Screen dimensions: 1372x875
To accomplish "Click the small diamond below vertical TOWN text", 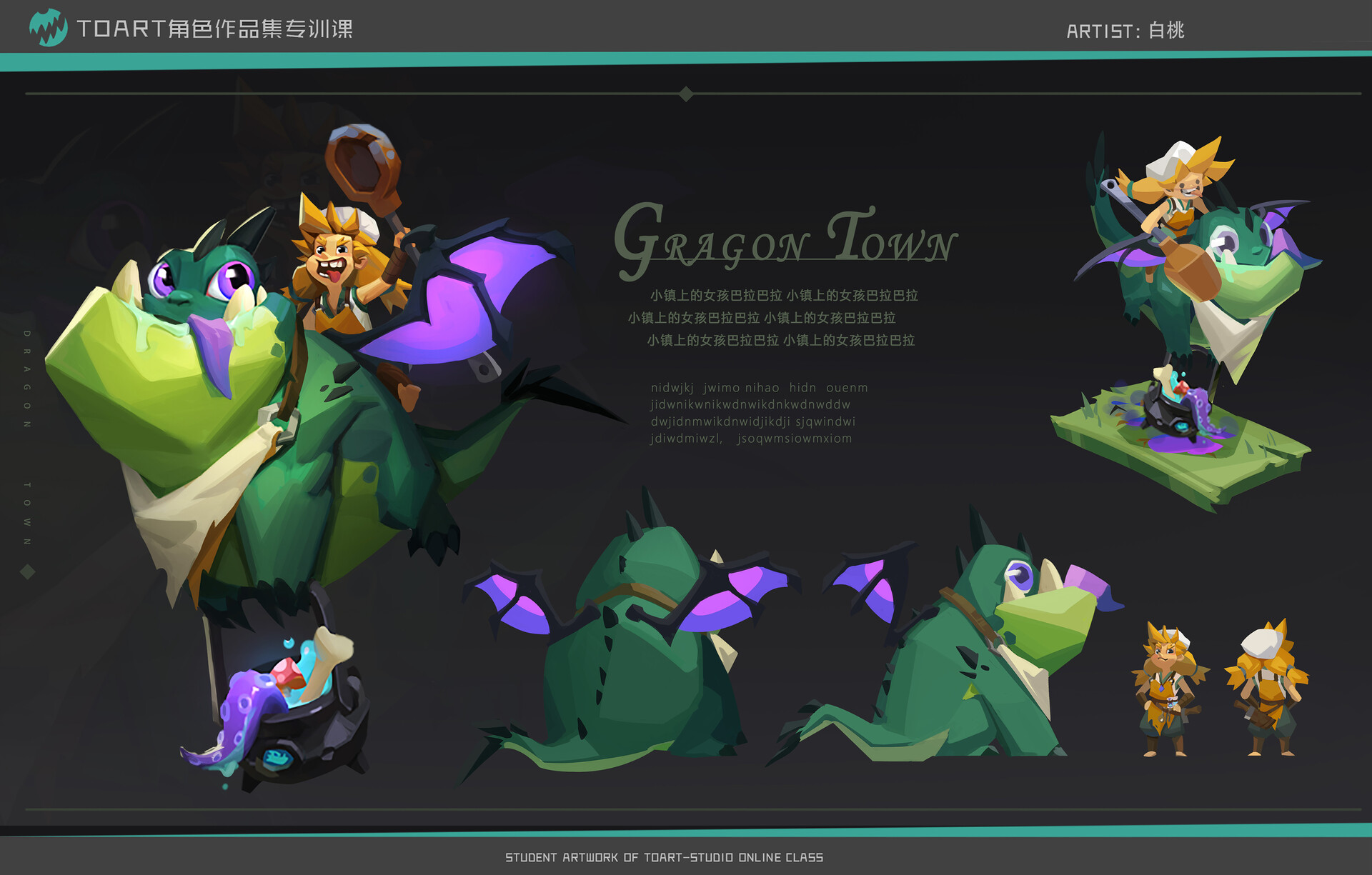I will pos(28,571).
